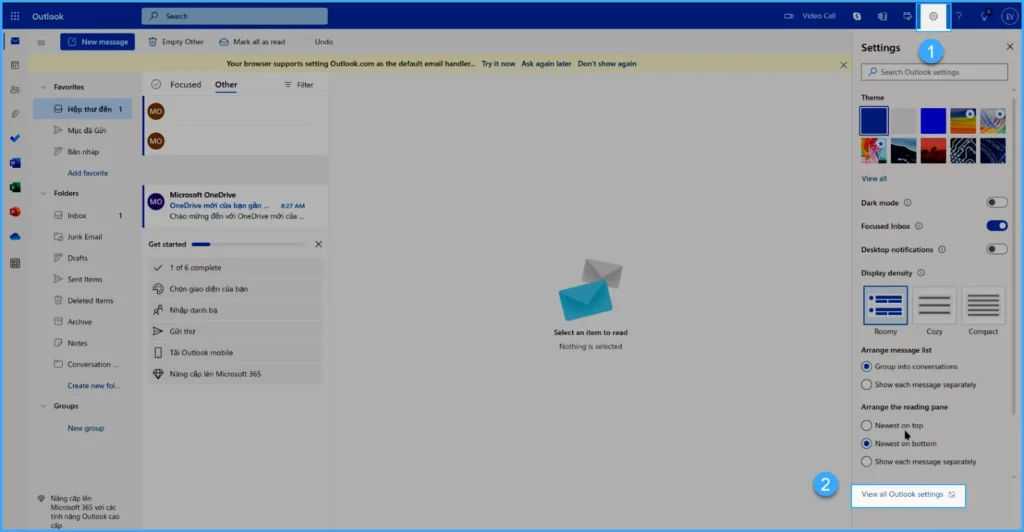Open the OneDrive cloud icon in left rail
The image size is (1024, 532).
pos(15,237)
